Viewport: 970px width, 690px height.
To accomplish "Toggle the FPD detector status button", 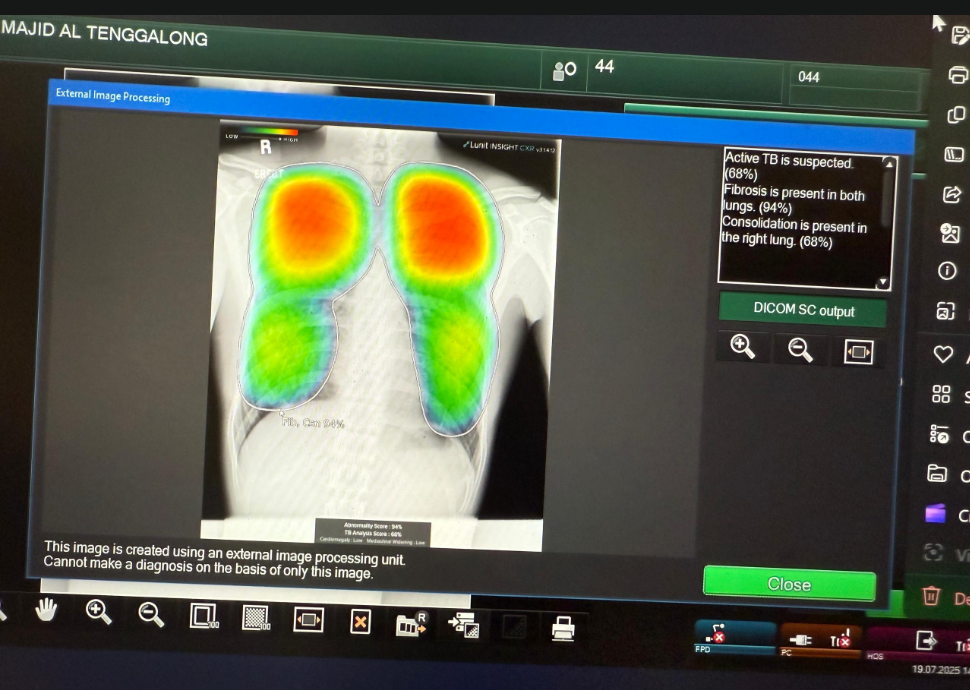I will (735, 635).
